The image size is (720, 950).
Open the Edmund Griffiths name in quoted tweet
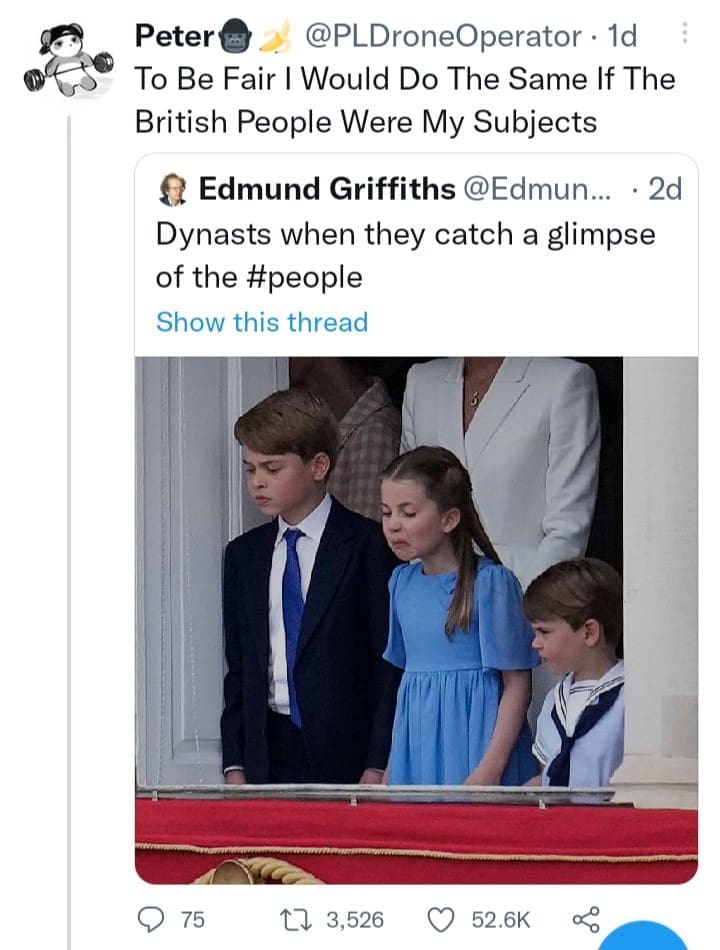tap(327, 189)
